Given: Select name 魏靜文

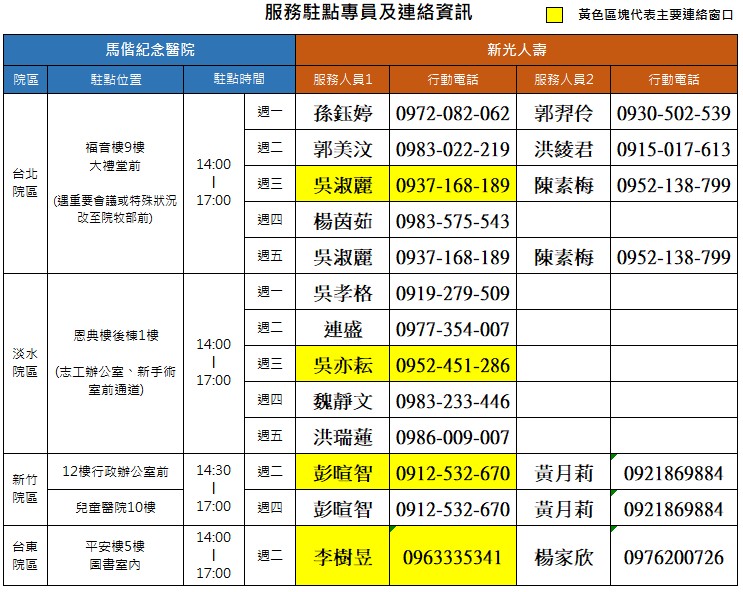Looking at the screenshot, I should point(343,401).
